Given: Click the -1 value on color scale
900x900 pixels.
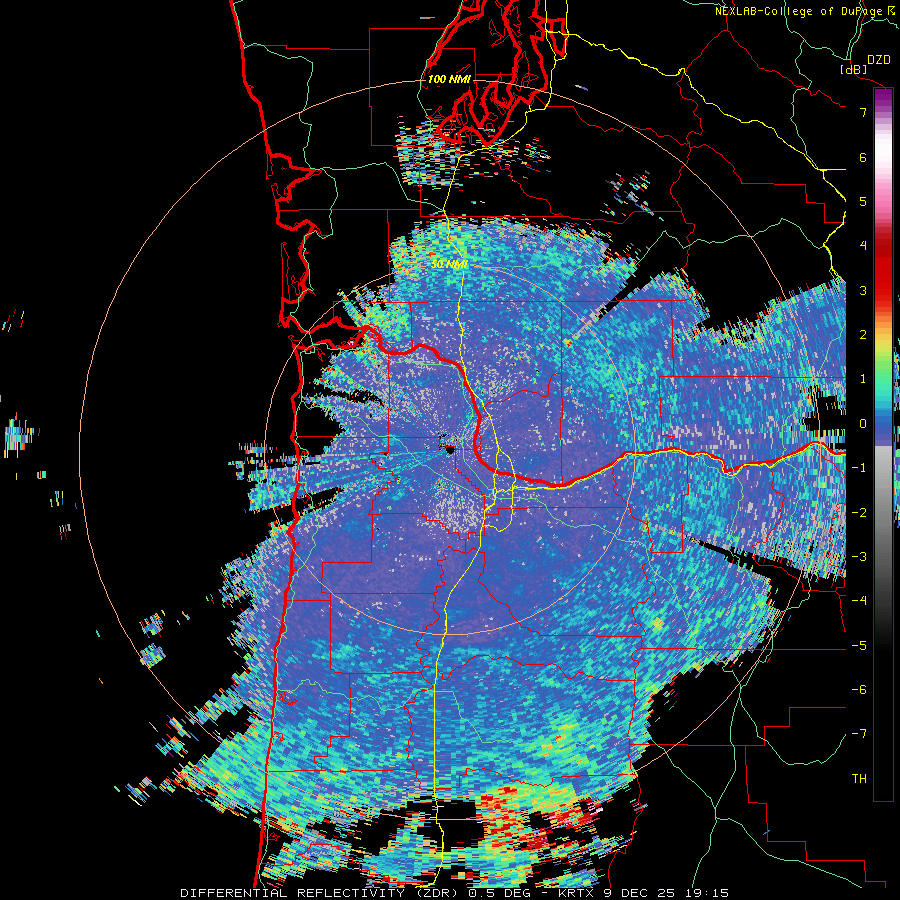Looking at the screenshot, I should coord(859,468).
